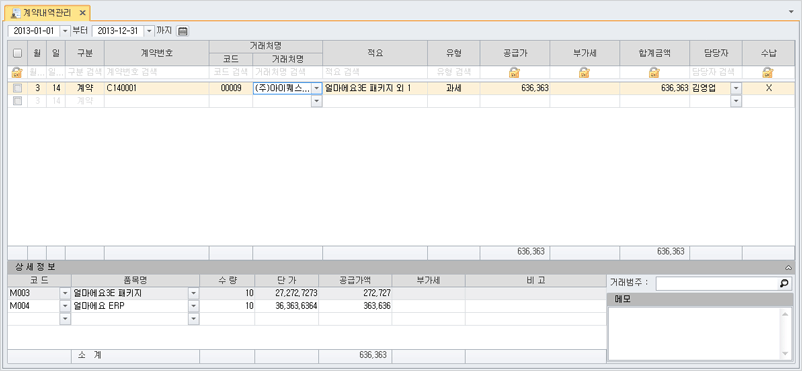
Task: Click the 구분 검색 filter field
Action: [x=85, y=72]
